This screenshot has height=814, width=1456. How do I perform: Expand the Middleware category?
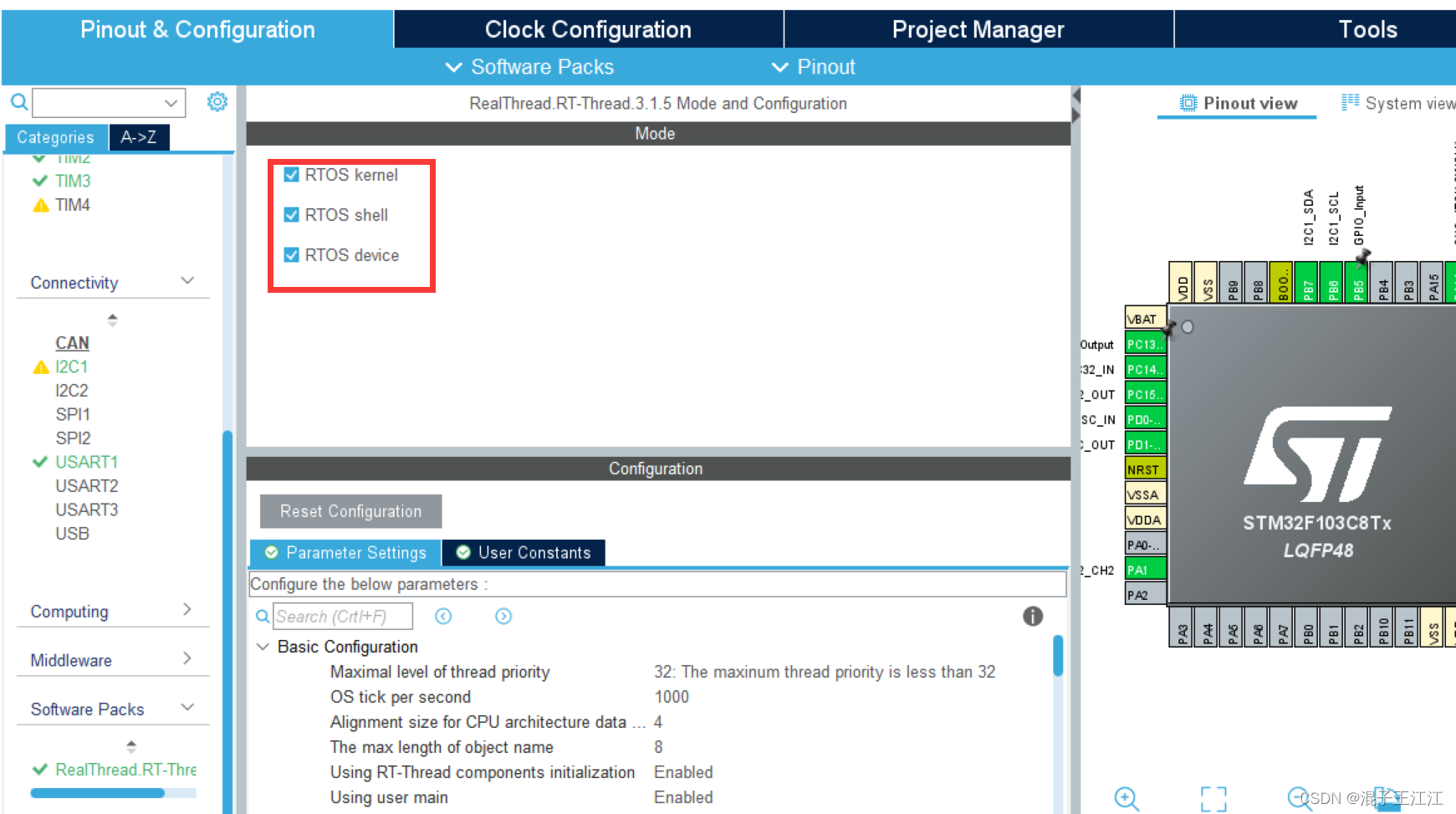coord(187,658)
